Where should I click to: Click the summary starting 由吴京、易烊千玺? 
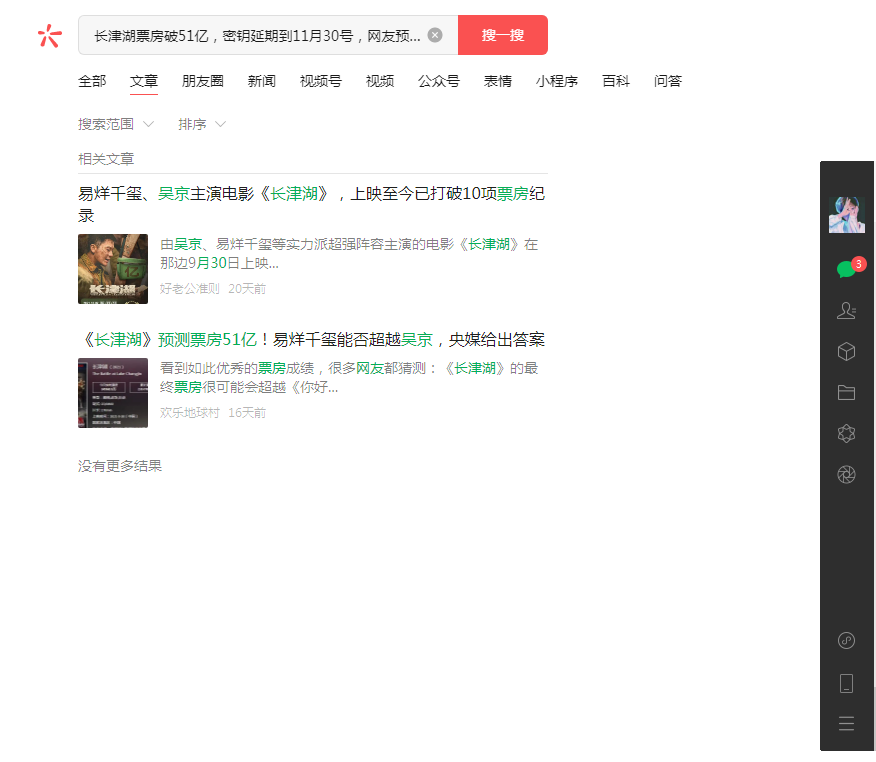point(349,253)
